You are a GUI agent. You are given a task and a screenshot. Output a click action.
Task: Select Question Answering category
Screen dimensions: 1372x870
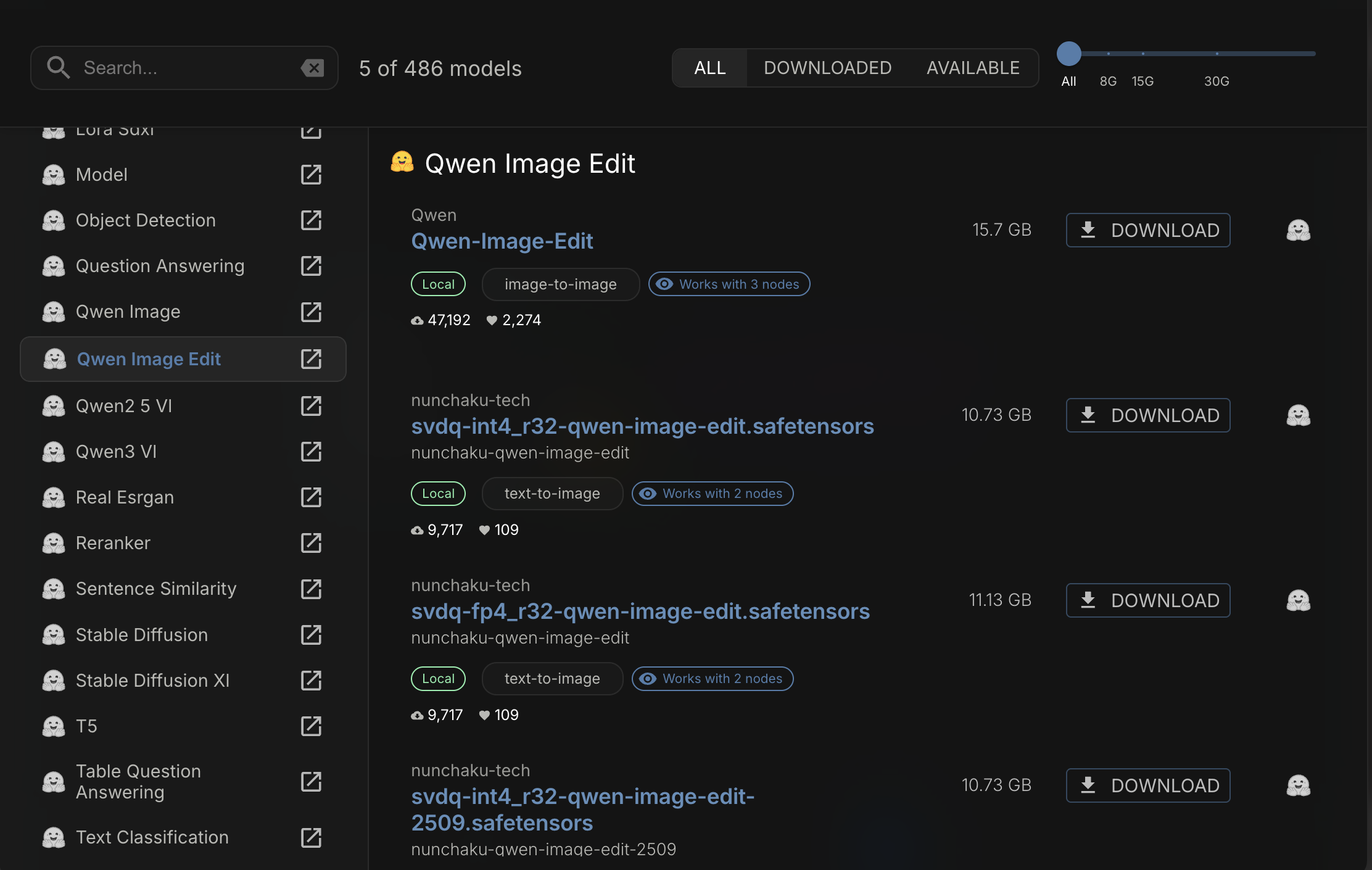pos(183,266)
